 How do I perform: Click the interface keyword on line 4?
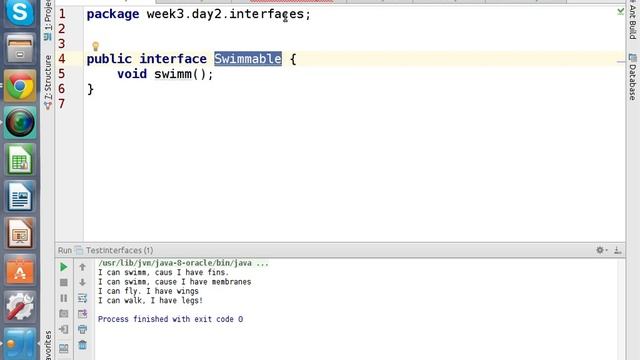point(173,59)
